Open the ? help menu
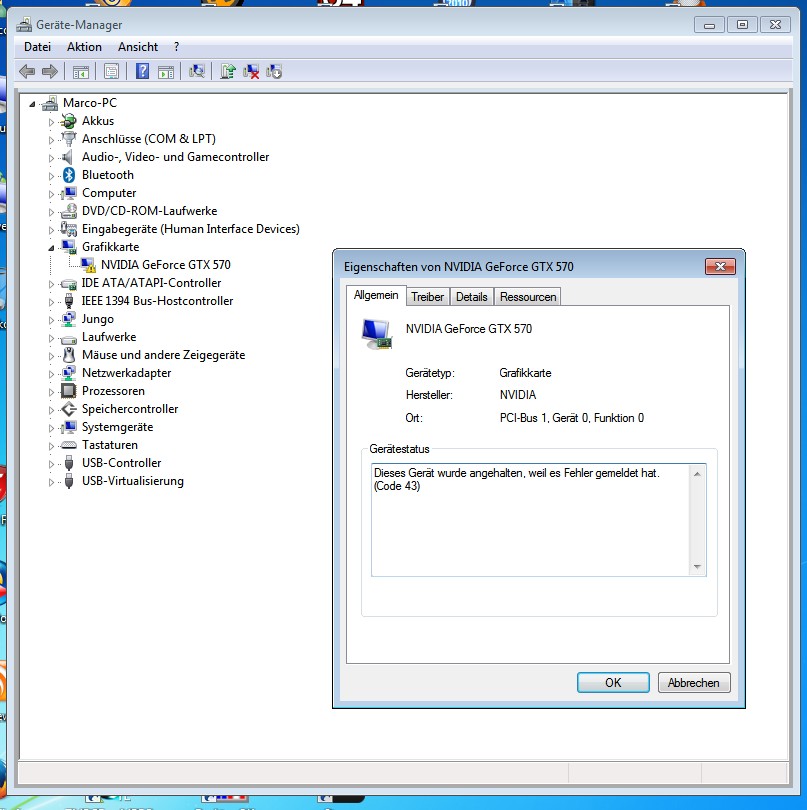The height and width of the screenshot is (810, 807). (x=177, y=47)
